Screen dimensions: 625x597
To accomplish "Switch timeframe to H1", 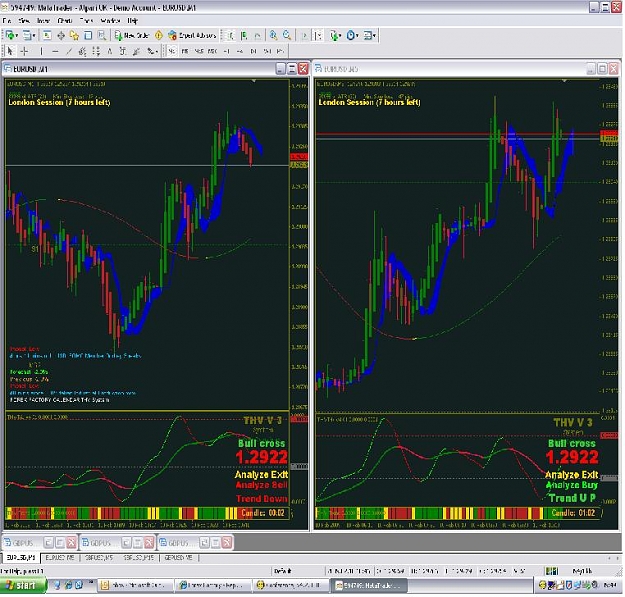I will pos(227,51).
